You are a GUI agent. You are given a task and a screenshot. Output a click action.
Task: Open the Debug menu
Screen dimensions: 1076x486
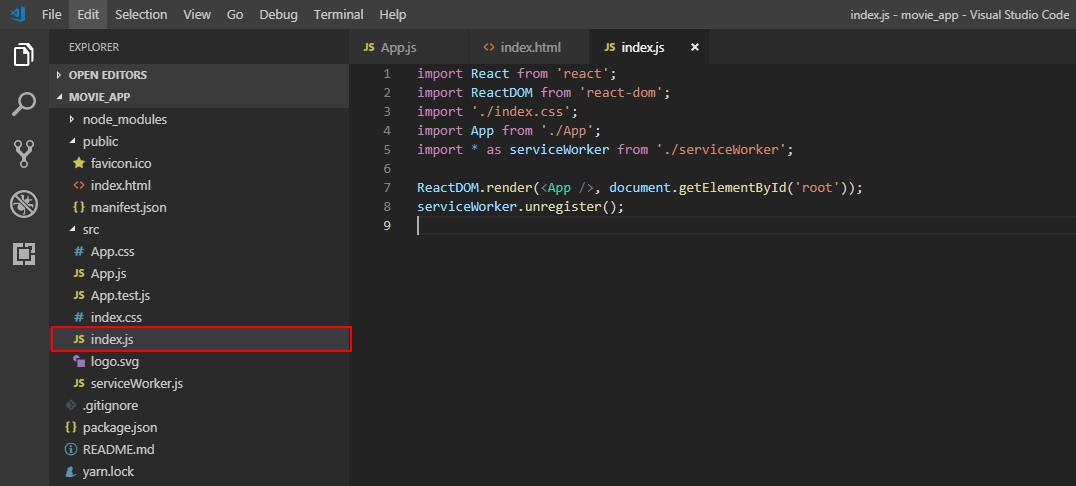(279, 14)
